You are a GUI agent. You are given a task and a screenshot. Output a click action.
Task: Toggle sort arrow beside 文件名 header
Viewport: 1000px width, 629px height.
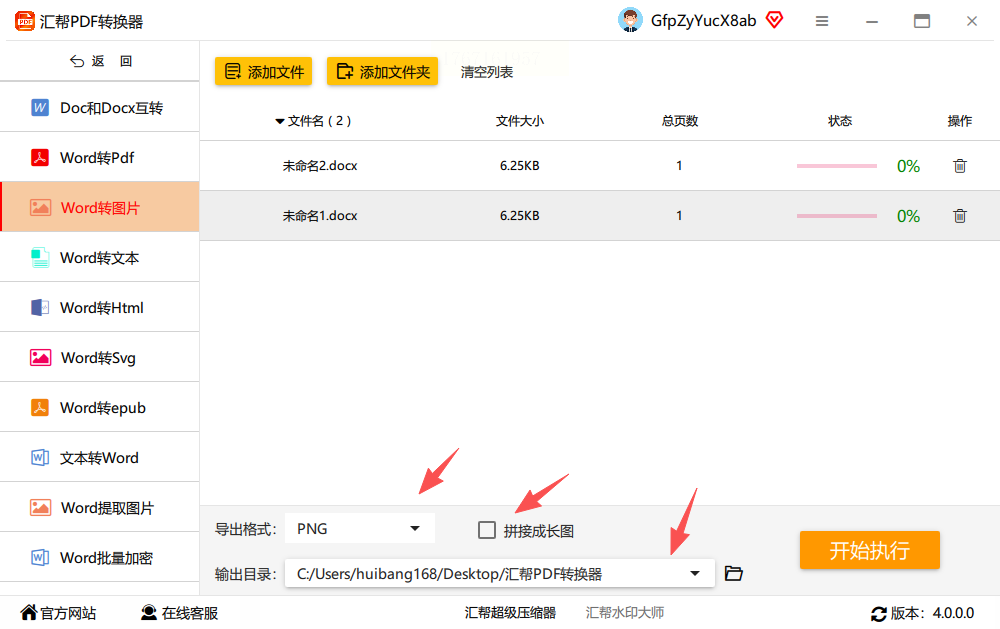pyautogui.click(x=279, y=121)
